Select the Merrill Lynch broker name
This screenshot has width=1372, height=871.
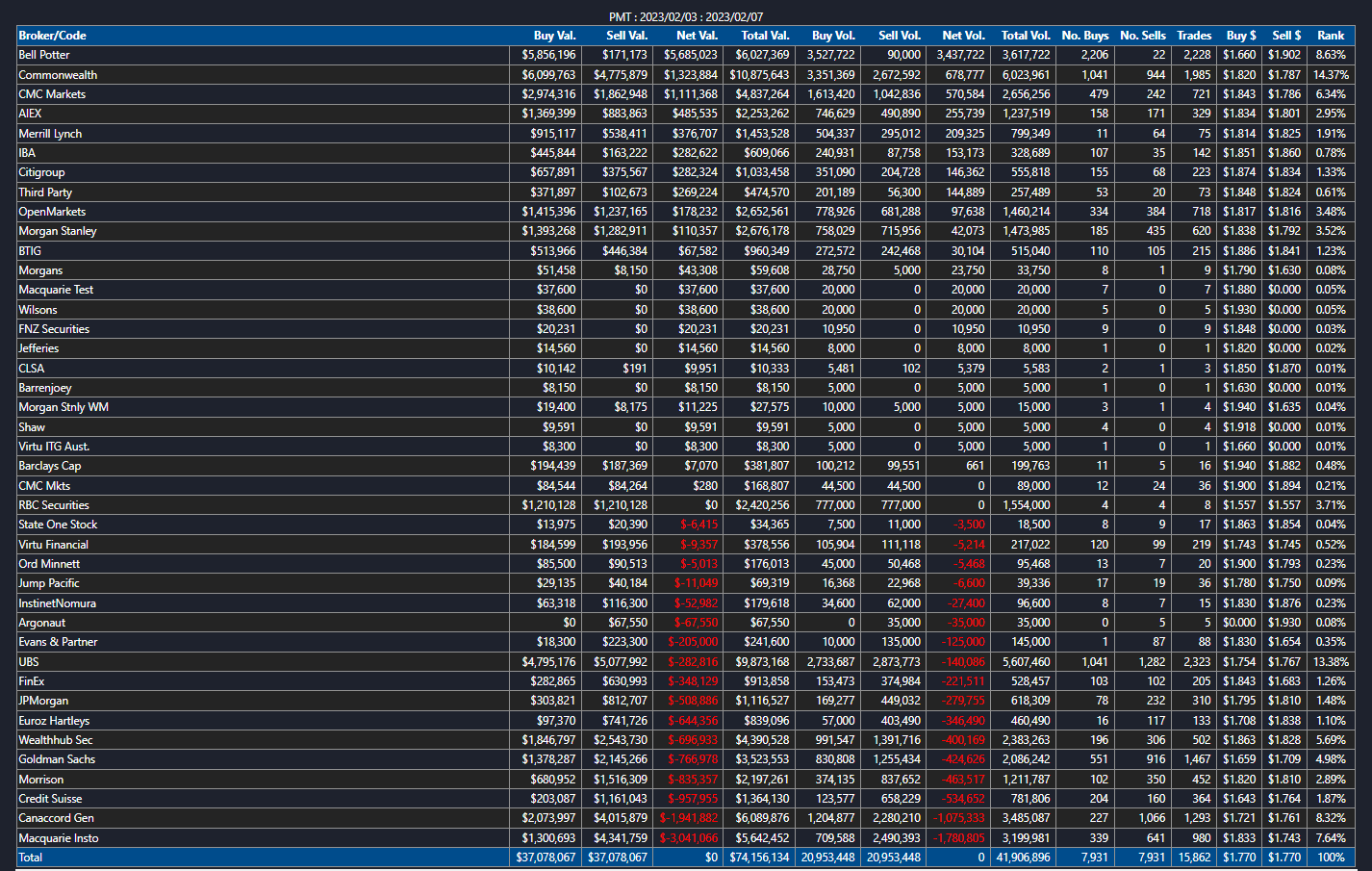50,134
